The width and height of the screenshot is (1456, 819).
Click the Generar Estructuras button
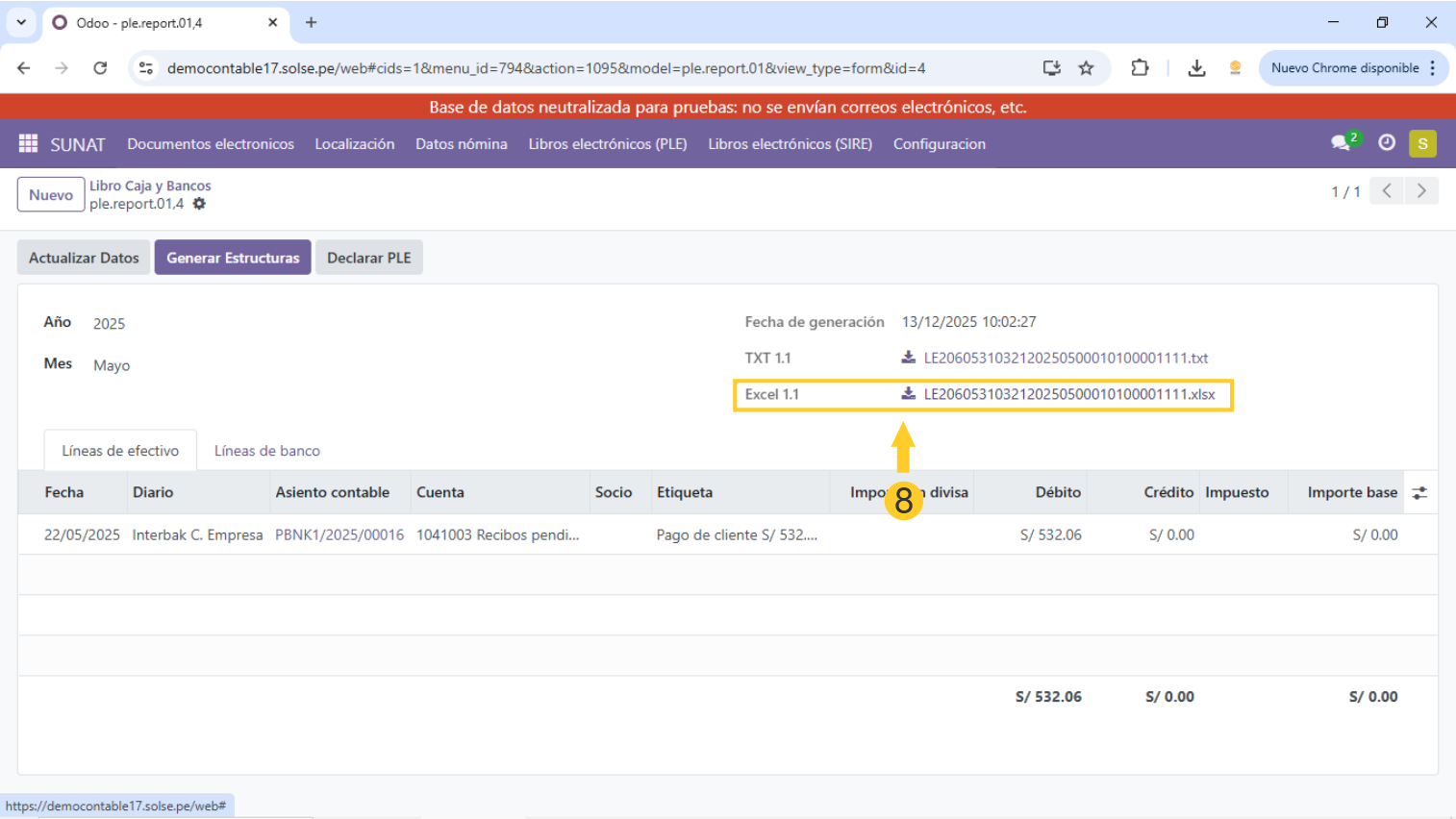[x=233, y=258]
